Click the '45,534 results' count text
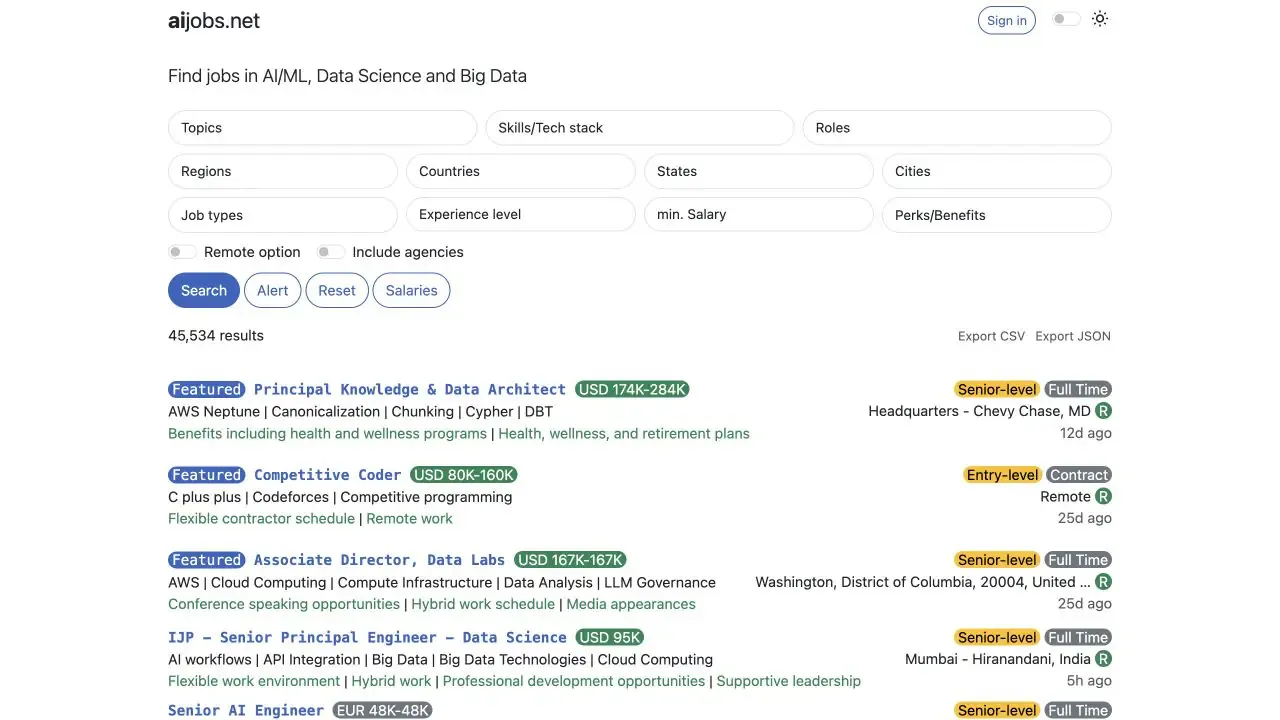 [216, 335]
